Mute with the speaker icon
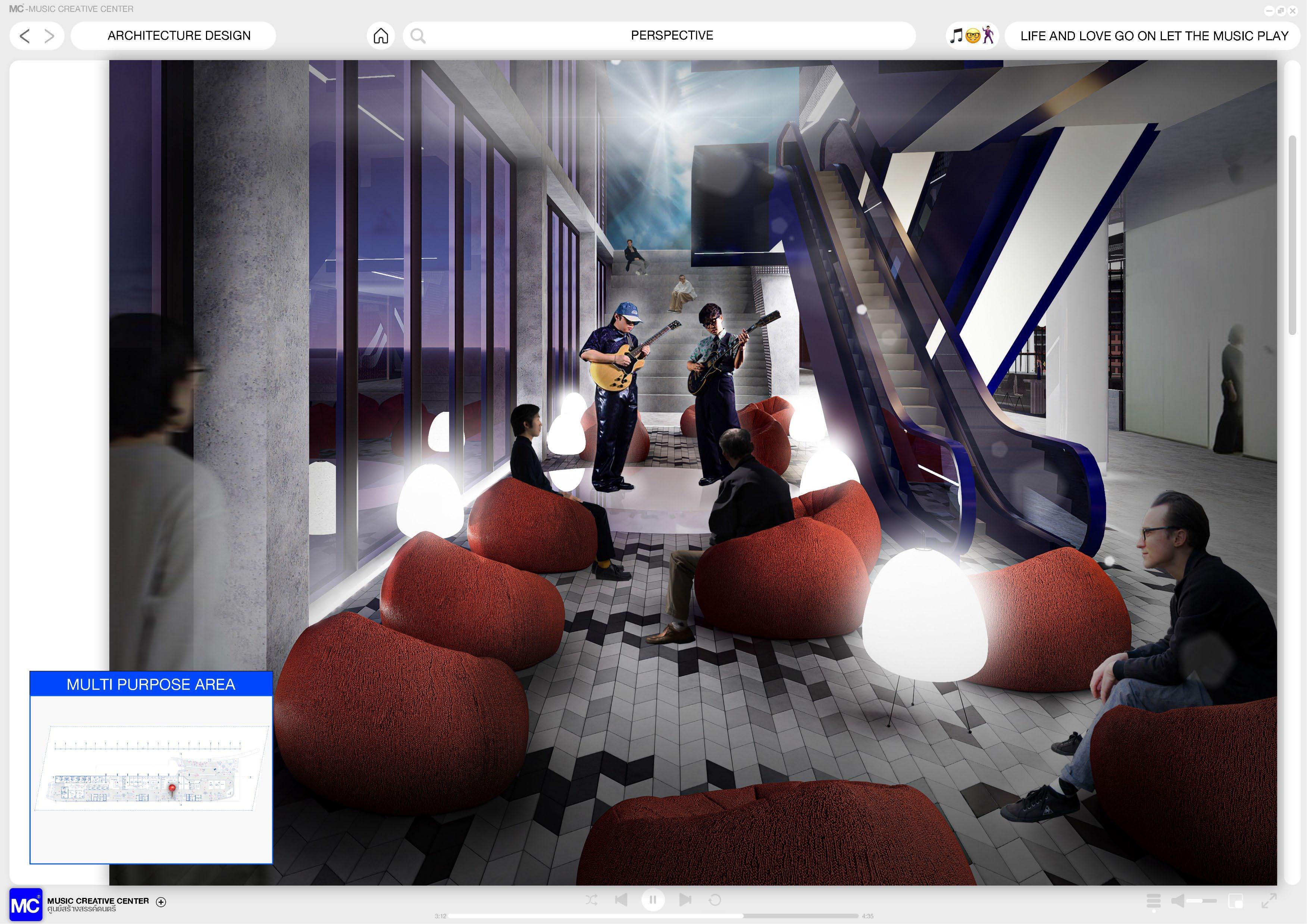This screenshot has width=1307, height=924. coord(1178,900)
